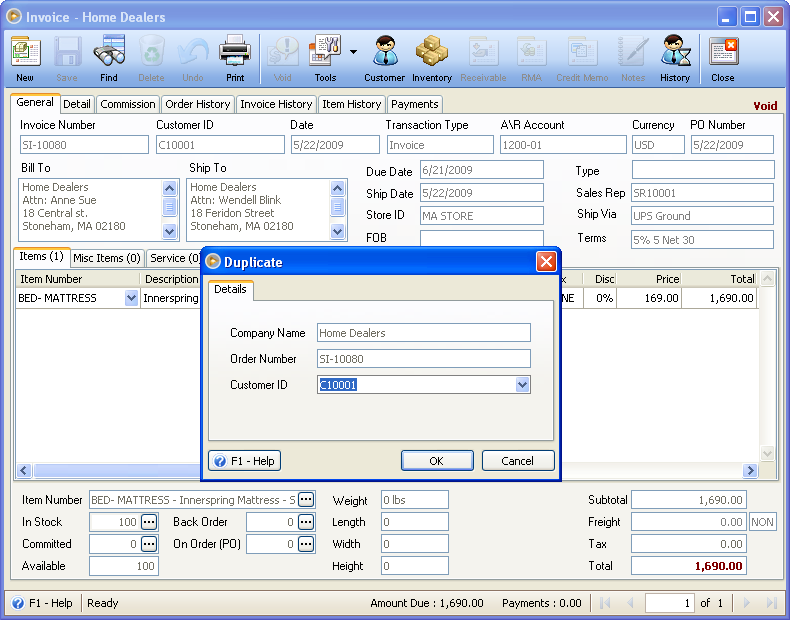Go to previous record navigation arrow

point(630,603)
